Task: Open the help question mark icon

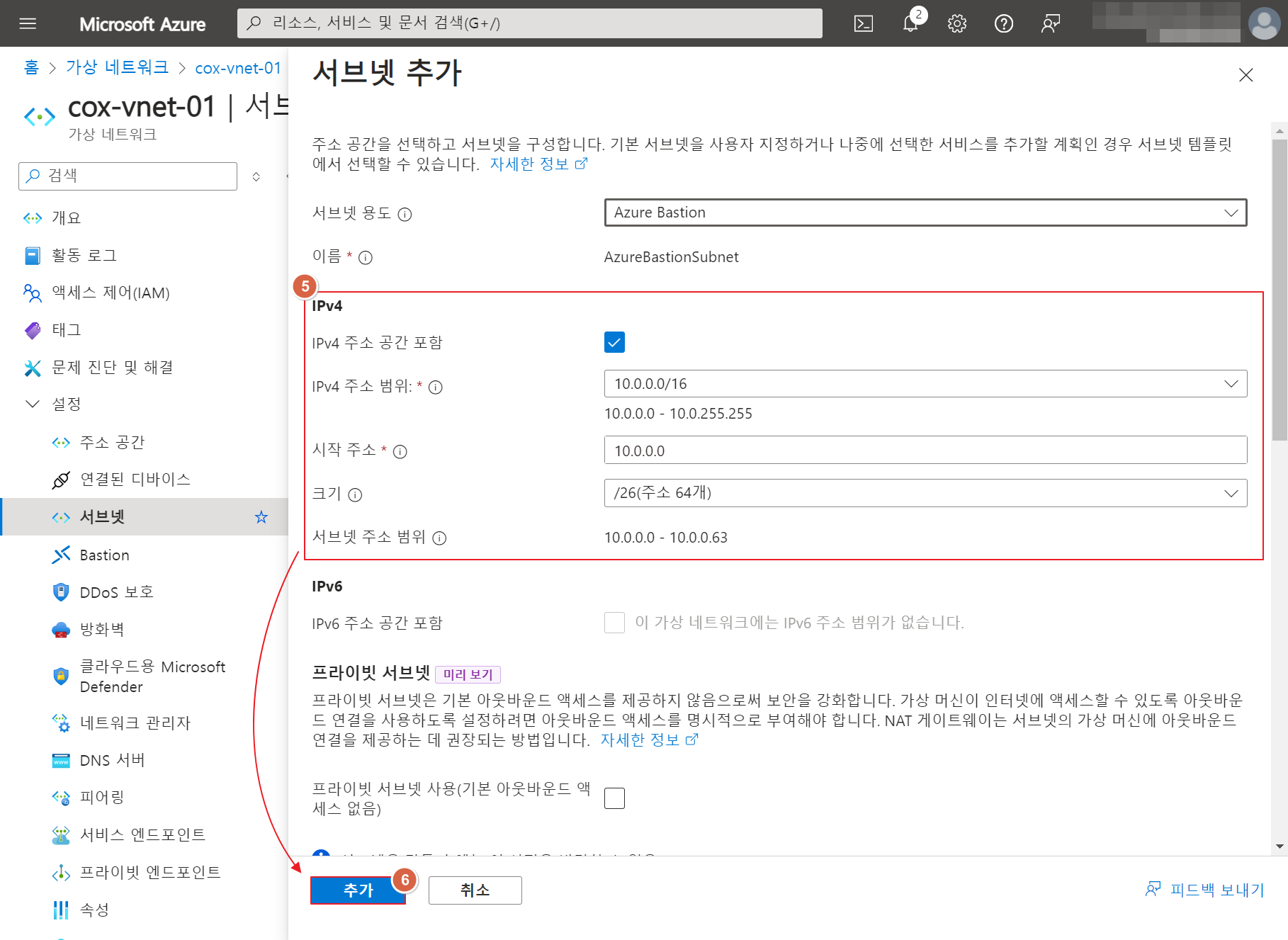Action: click(1004, 23)
